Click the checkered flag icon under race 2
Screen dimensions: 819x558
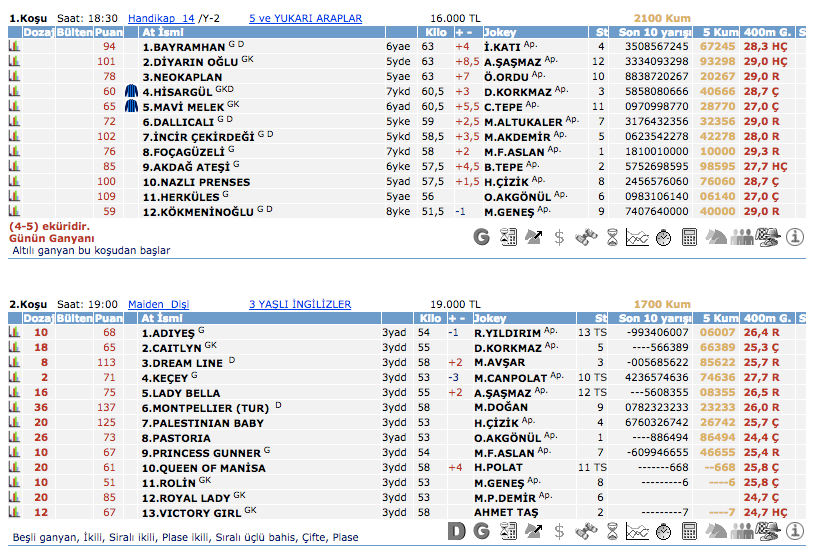point(767,530)
